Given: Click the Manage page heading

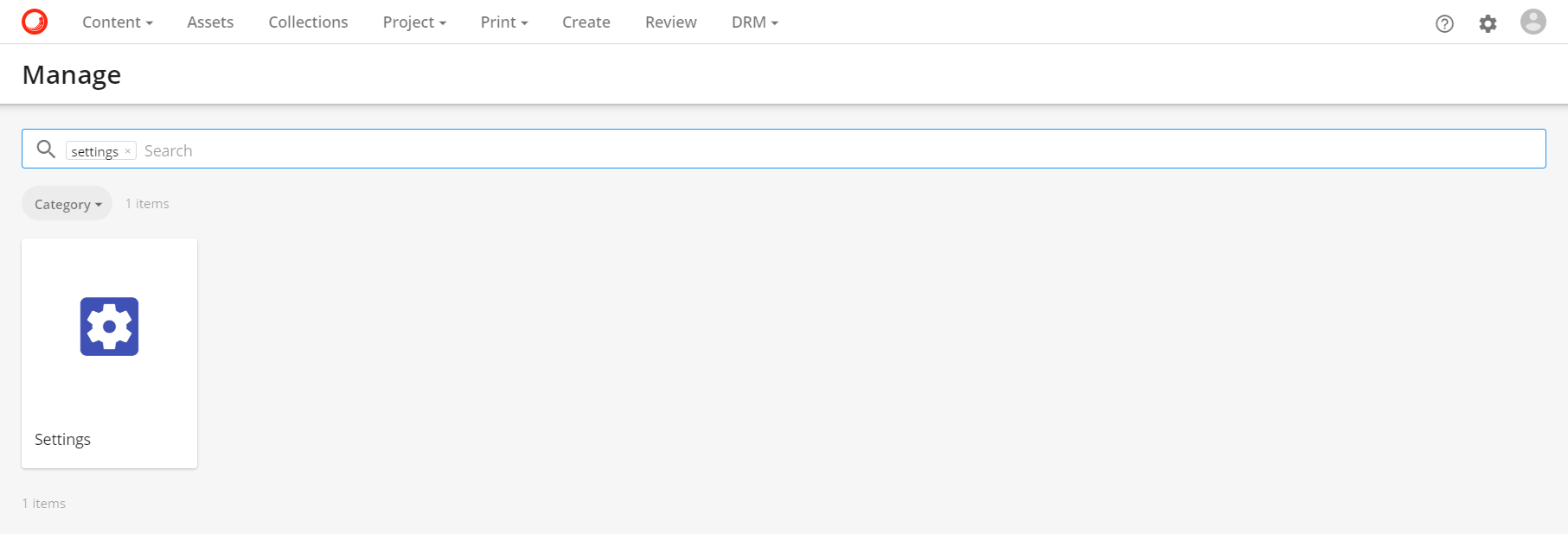Looking at the screenshot, I should pyautogui.click(x=72, y=75).
